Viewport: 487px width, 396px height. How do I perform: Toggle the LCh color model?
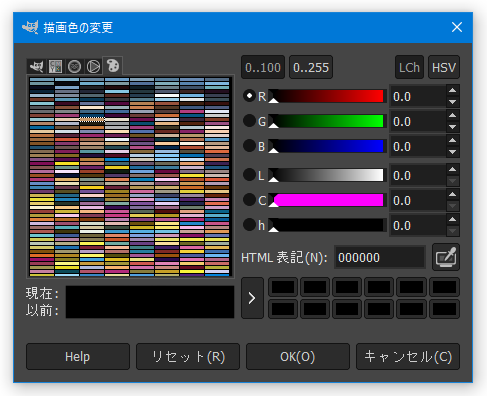[x=409, y=67]
